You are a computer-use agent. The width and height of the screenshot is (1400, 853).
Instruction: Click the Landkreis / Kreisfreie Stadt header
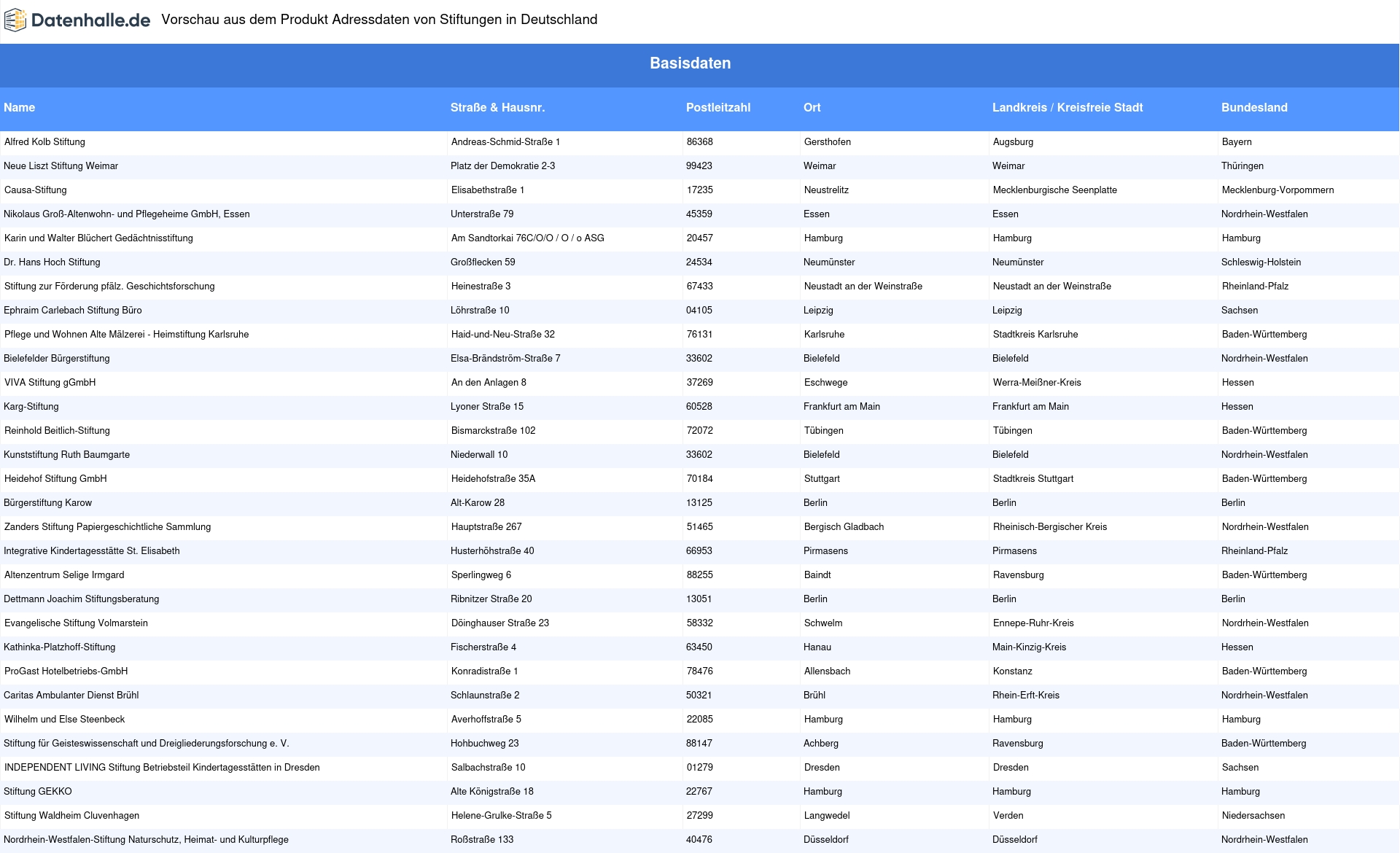tap(1067, 108)
